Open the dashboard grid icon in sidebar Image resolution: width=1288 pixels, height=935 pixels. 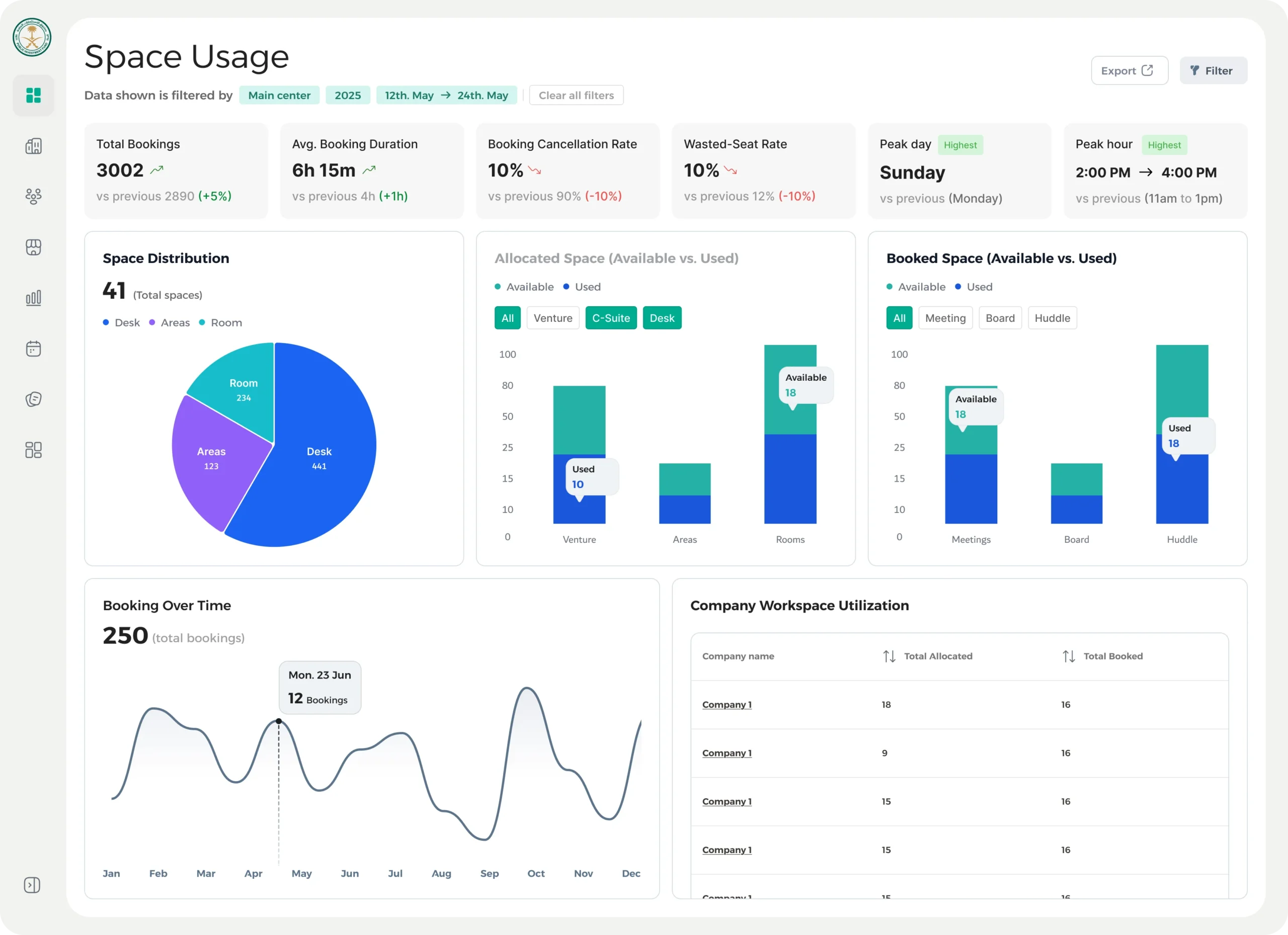(34, 96)
